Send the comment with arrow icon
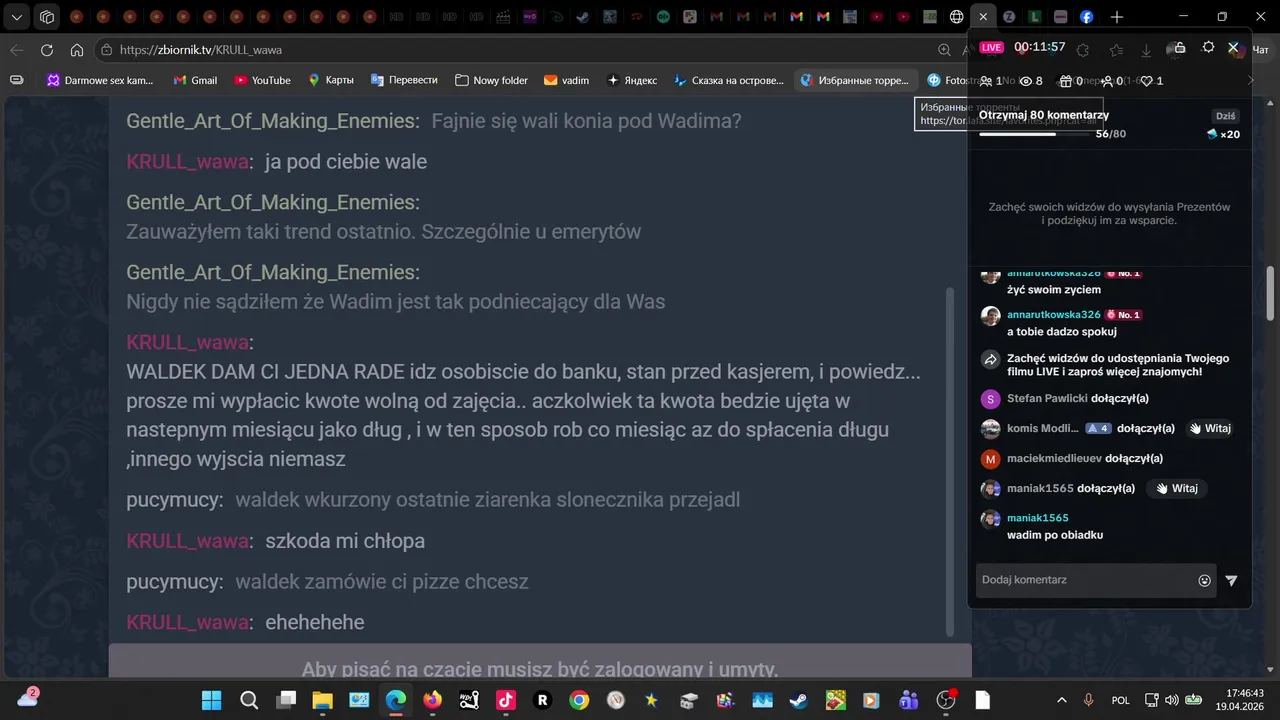Viewport: 1280px width, 720px height. pyautogui.click(x=1231, y=580)
